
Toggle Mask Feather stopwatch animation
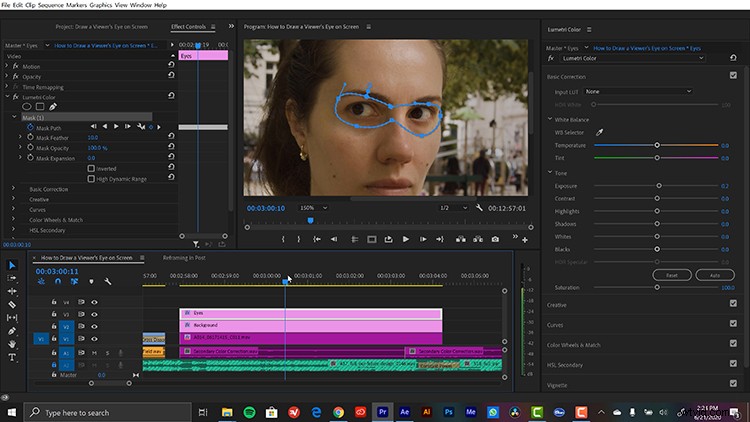pyautogui.click(x=30, y=137)
